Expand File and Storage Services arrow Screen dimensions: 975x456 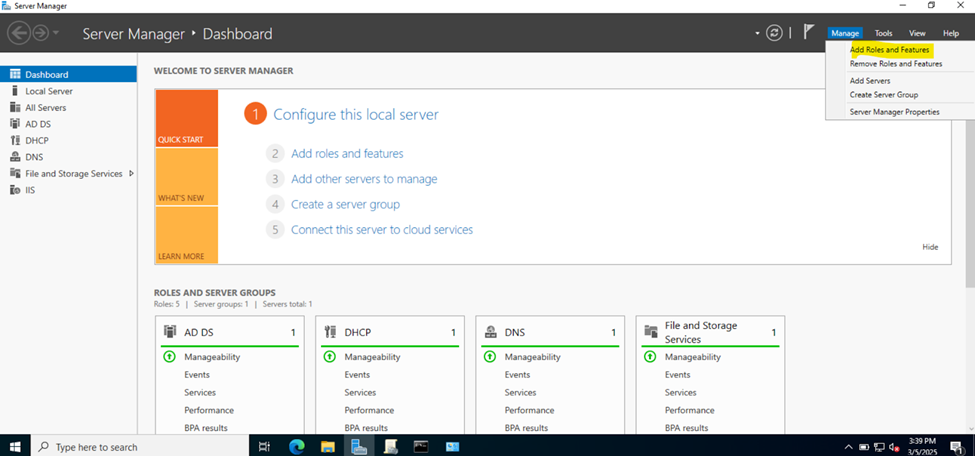coord(131,174)
